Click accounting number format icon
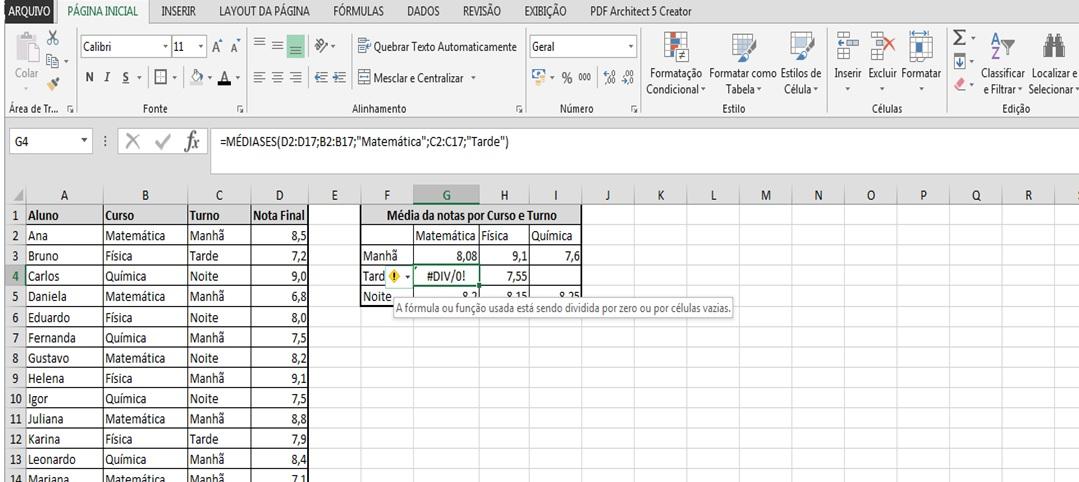The image size is (1079, 482). click(x=538, y=78)
